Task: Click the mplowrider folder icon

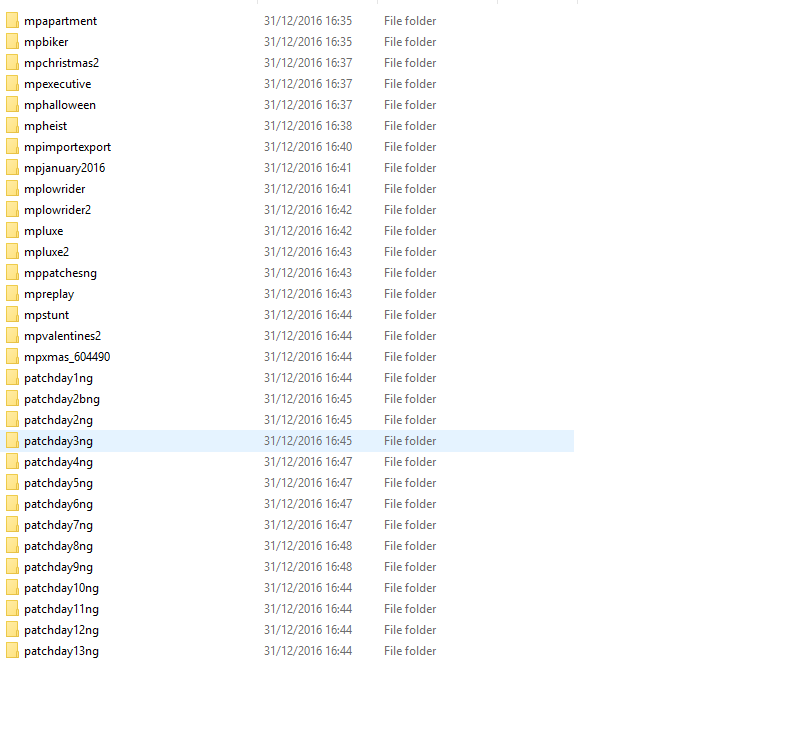Action: click(x=13, y=189)
